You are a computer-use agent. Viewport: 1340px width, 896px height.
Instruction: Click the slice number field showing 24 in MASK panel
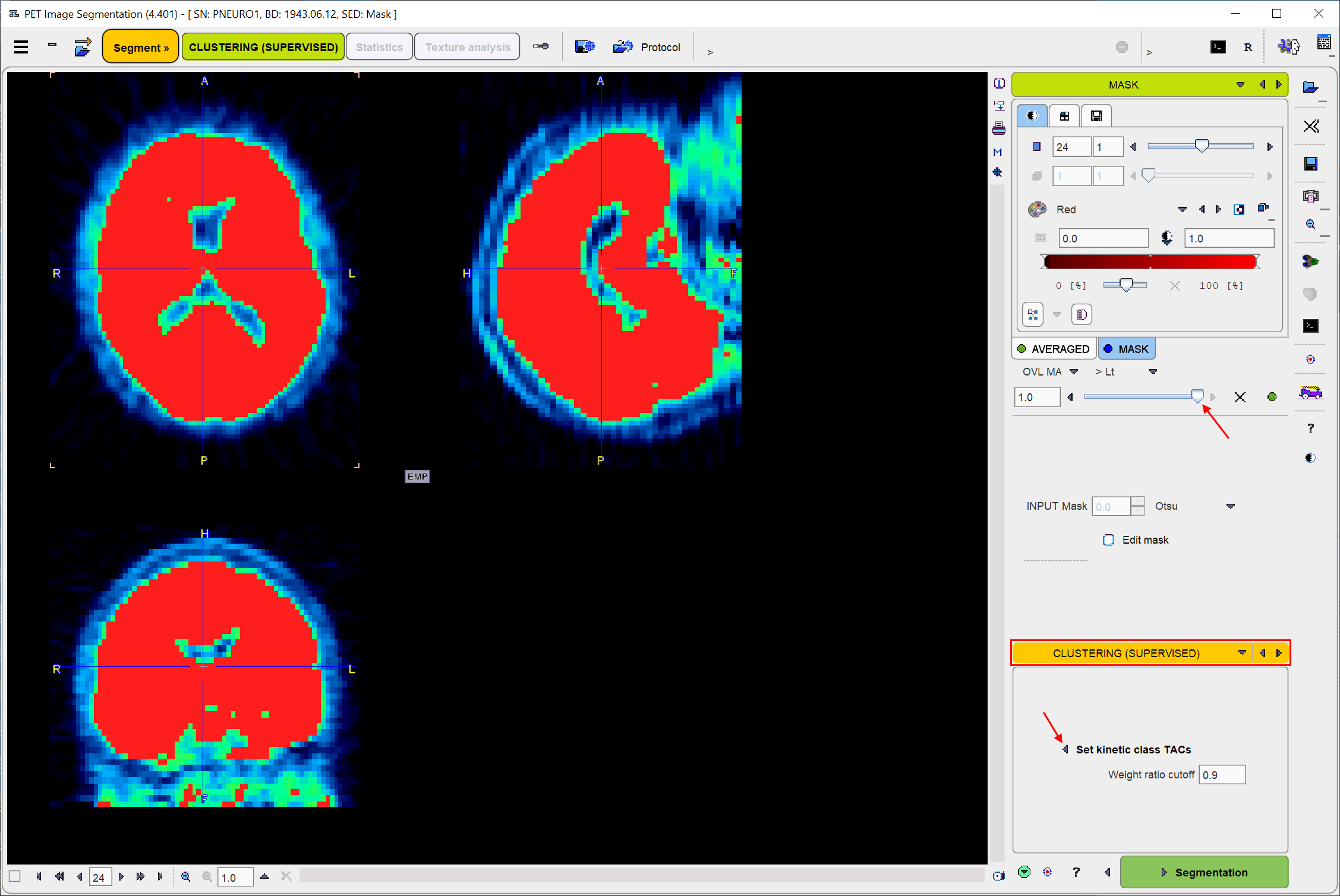tap(1071, 147)
